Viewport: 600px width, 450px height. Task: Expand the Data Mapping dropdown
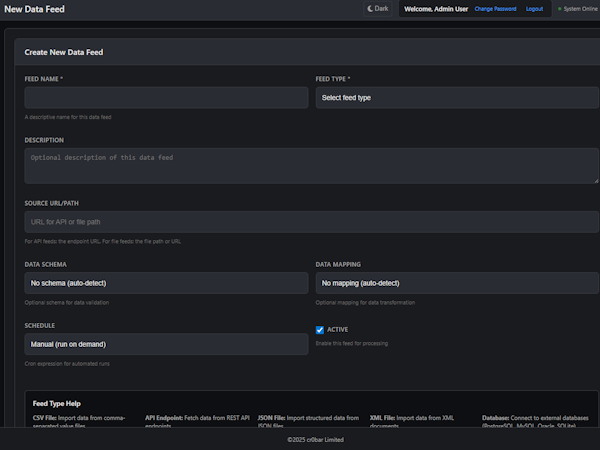click(457, 283)
